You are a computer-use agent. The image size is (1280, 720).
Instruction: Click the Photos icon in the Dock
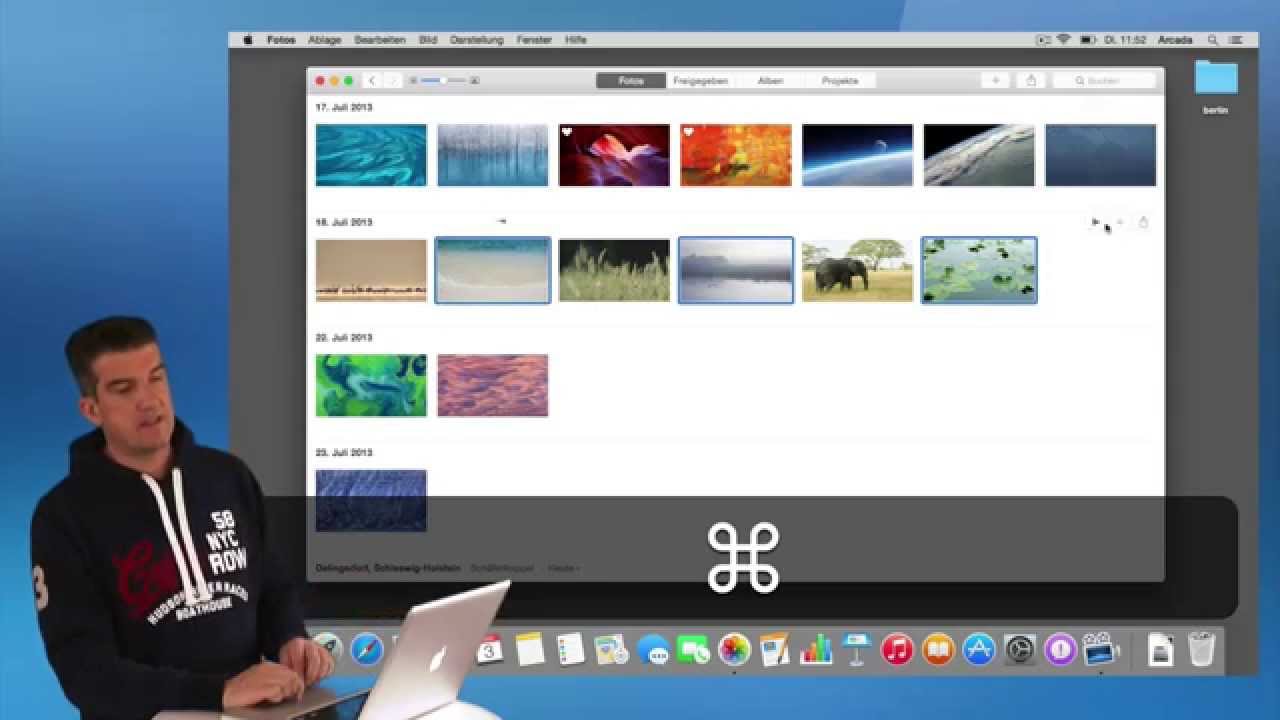(x=735, y=650)
